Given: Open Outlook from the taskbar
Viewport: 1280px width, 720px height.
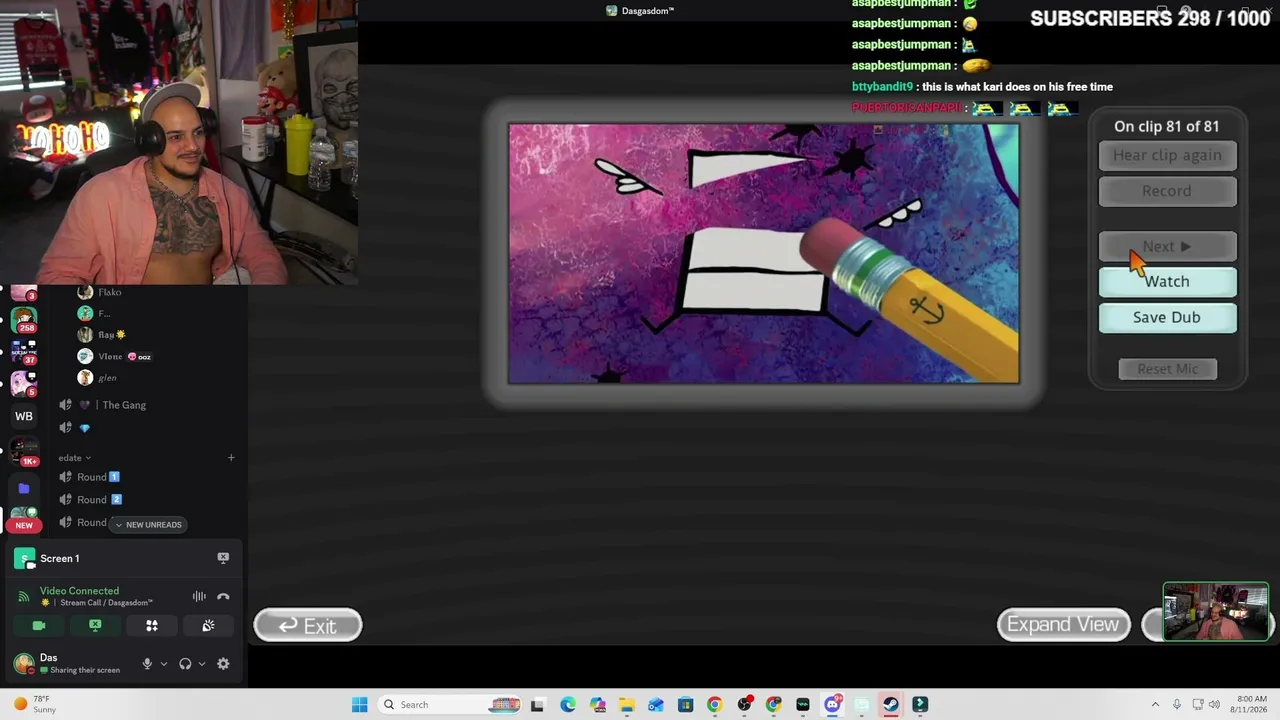Looking at the screenshot, I should [656, 705].
